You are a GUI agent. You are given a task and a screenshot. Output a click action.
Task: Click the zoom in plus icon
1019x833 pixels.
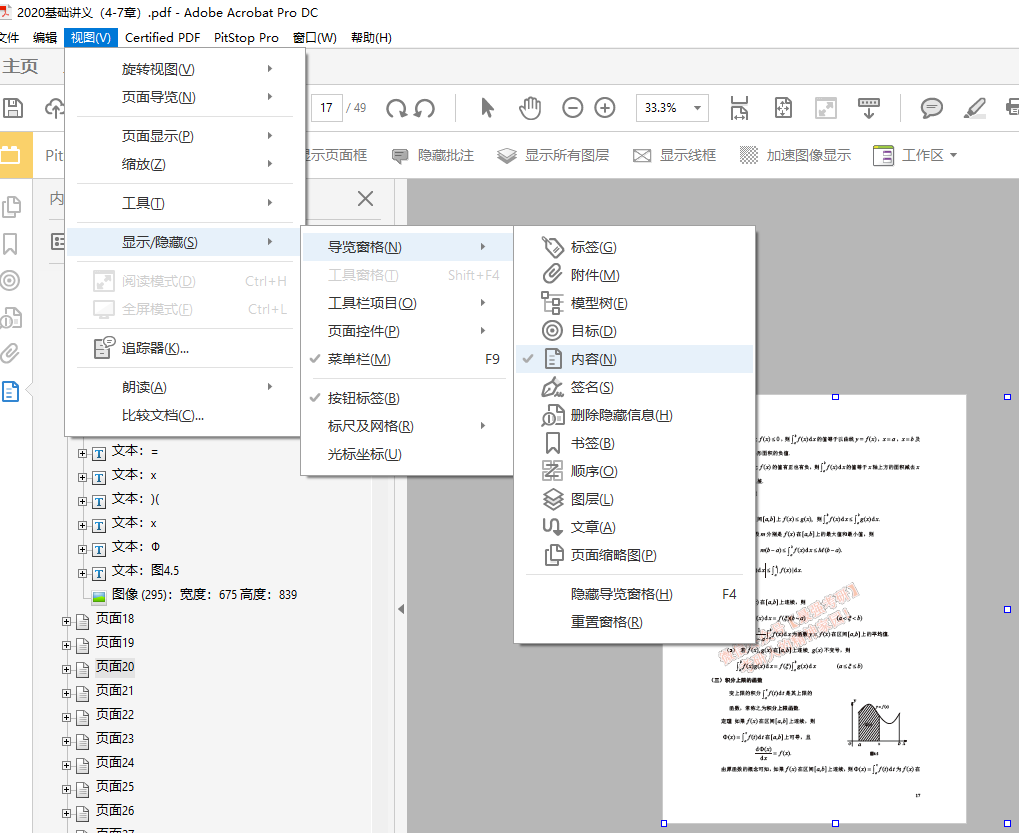[605, 108]
